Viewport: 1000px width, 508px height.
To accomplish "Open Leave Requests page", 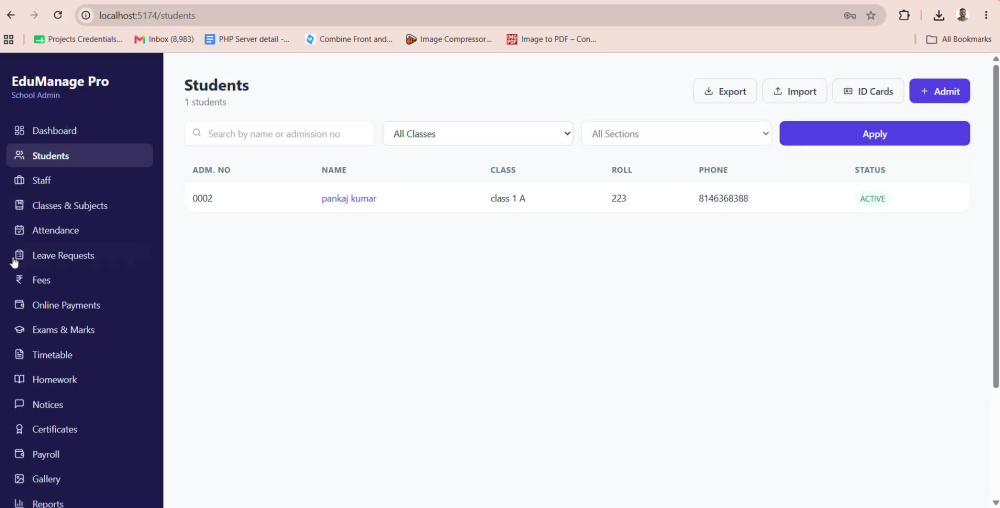I will point(79,255).
